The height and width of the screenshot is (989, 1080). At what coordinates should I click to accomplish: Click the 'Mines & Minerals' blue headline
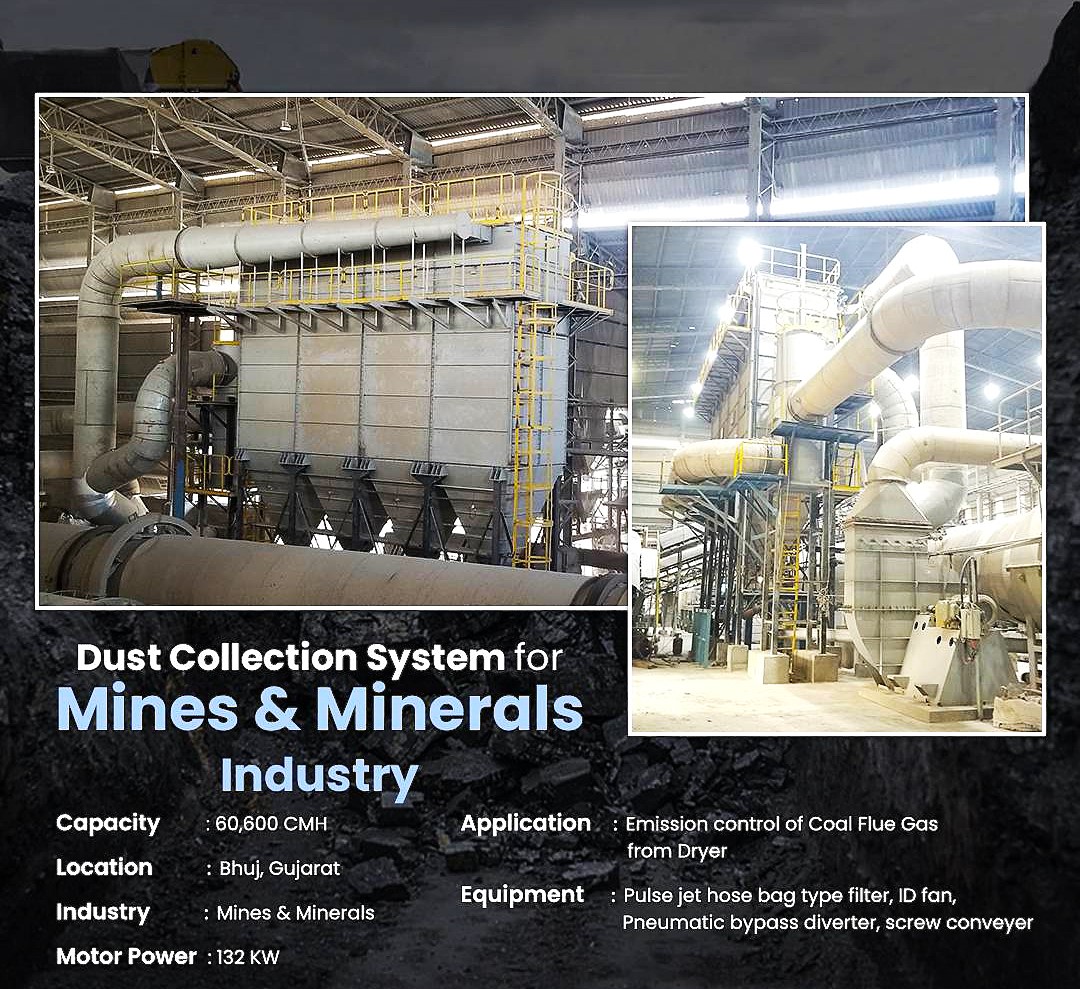point(320,710)
